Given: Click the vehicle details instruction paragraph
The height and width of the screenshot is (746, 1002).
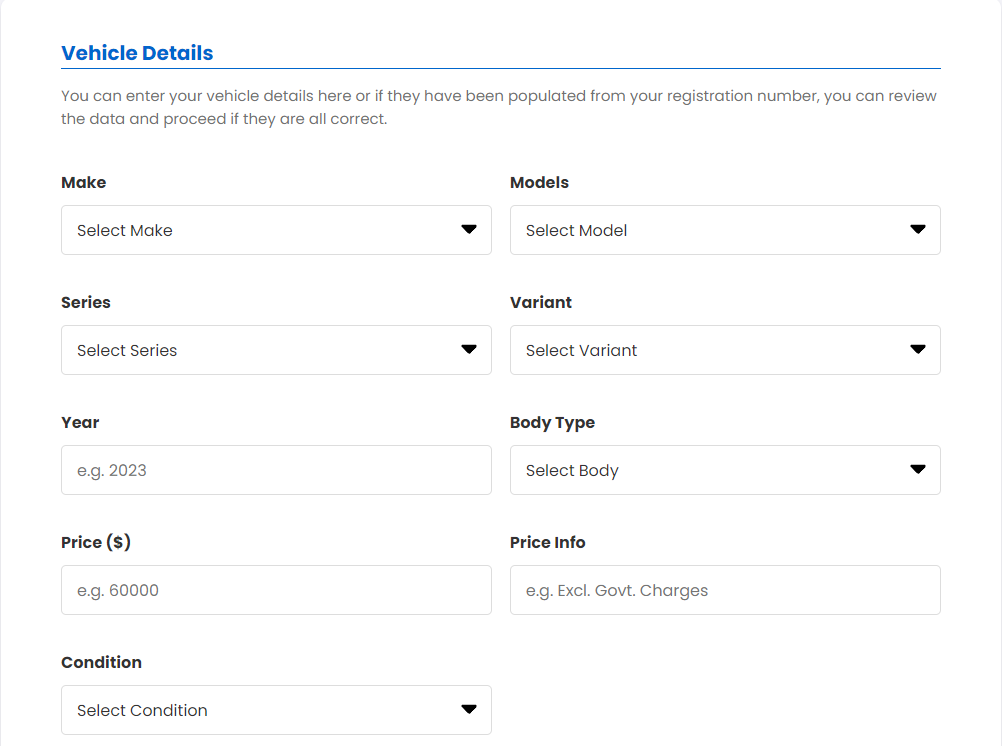Looking at the screenshot, I should tap(499, 108).
